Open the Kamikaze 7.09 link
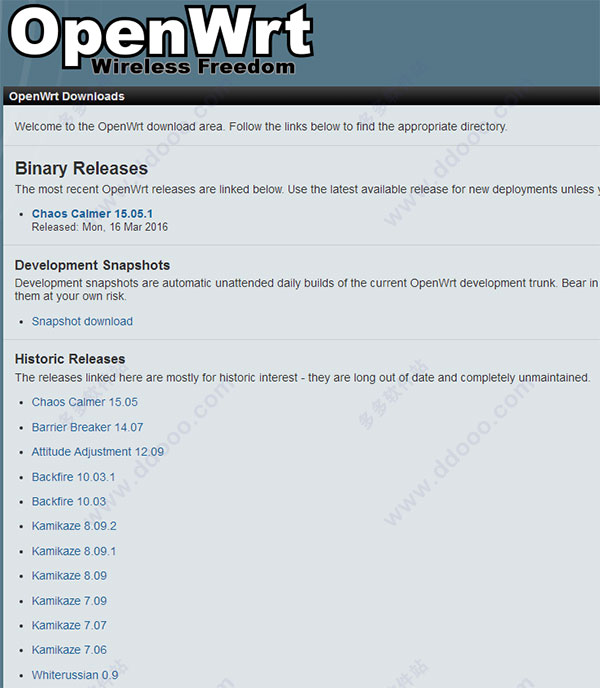 pos(69,601)
